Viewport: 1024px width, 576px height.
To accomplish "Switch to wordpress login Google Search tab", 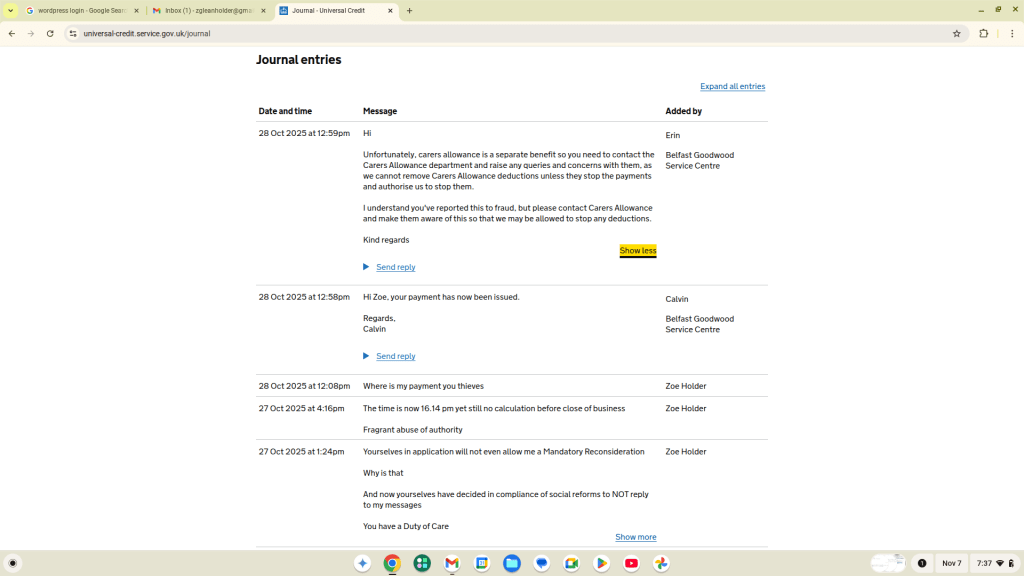I will tap(80, 11).
